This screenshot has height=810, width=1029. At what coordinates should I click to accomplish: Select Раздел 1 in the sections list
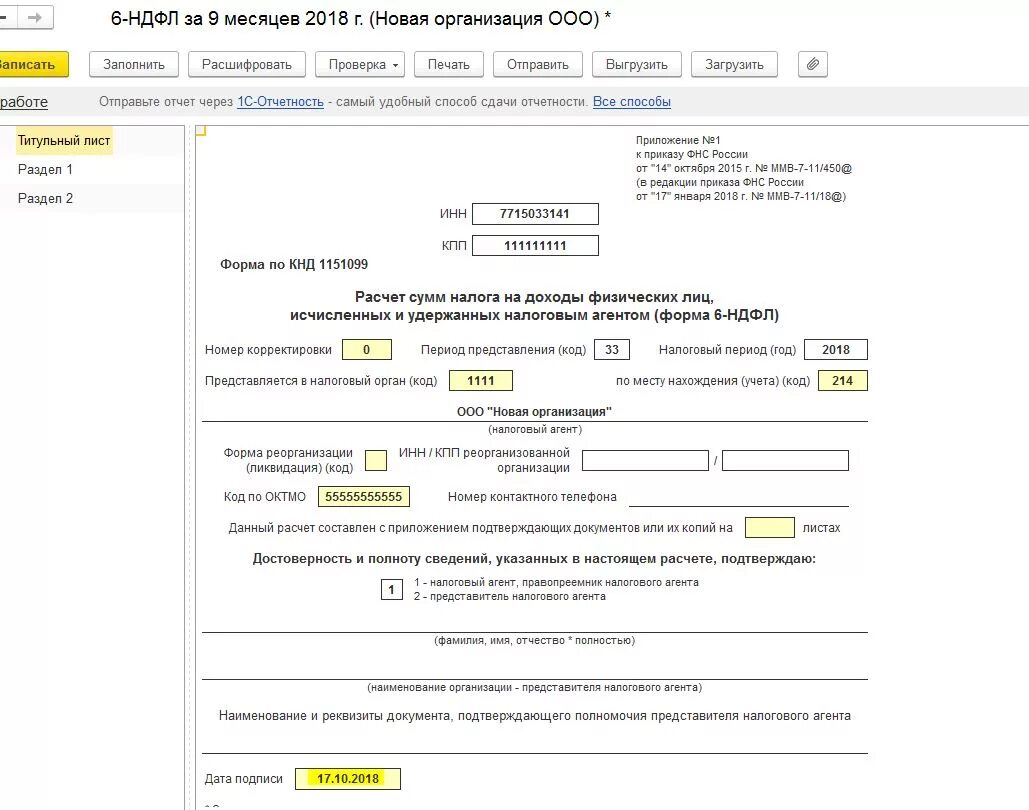tap(45, 169)
